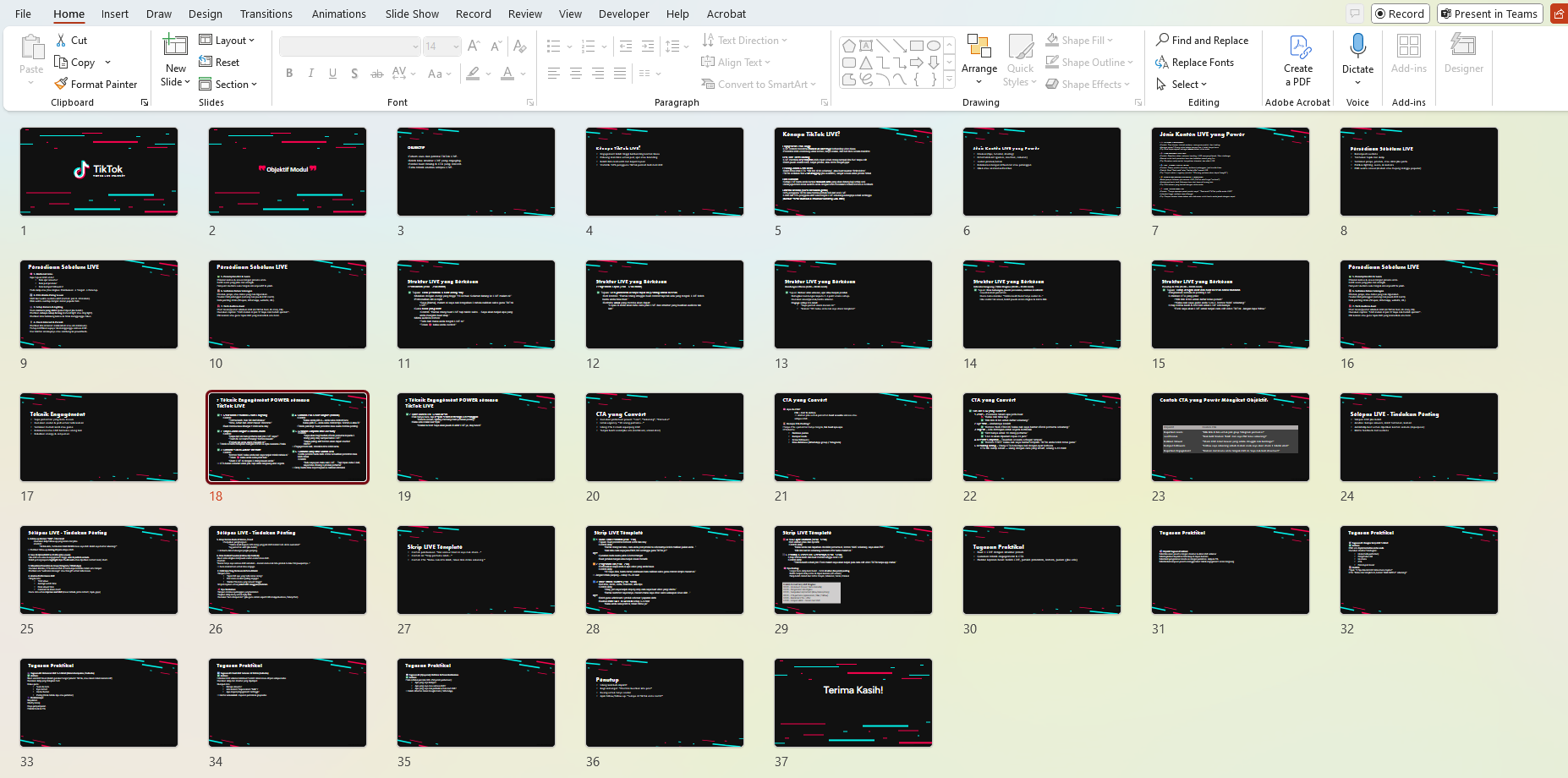Viewport: 1568px width, 778px height.
Task: Click Replace Fonts
Action: point(1194,62)
